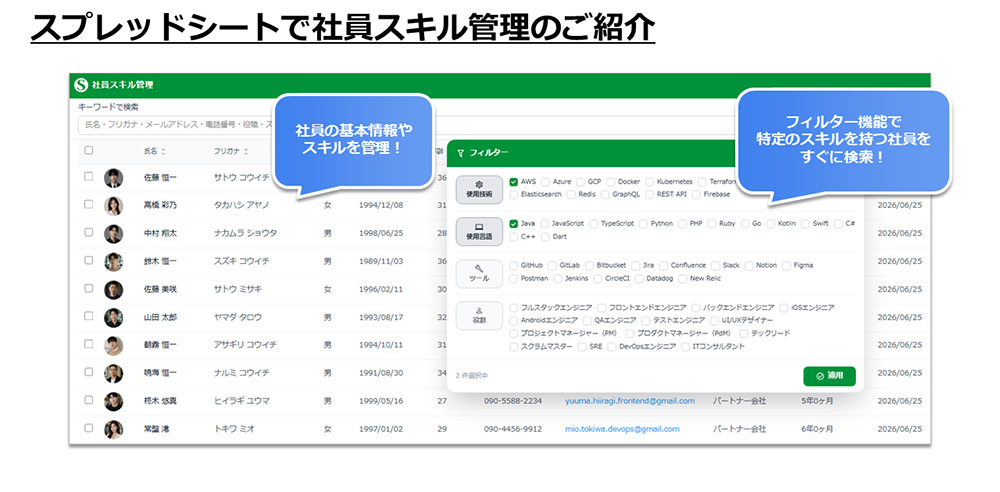Select the 使用技術 filter category button

click(479, 189)
